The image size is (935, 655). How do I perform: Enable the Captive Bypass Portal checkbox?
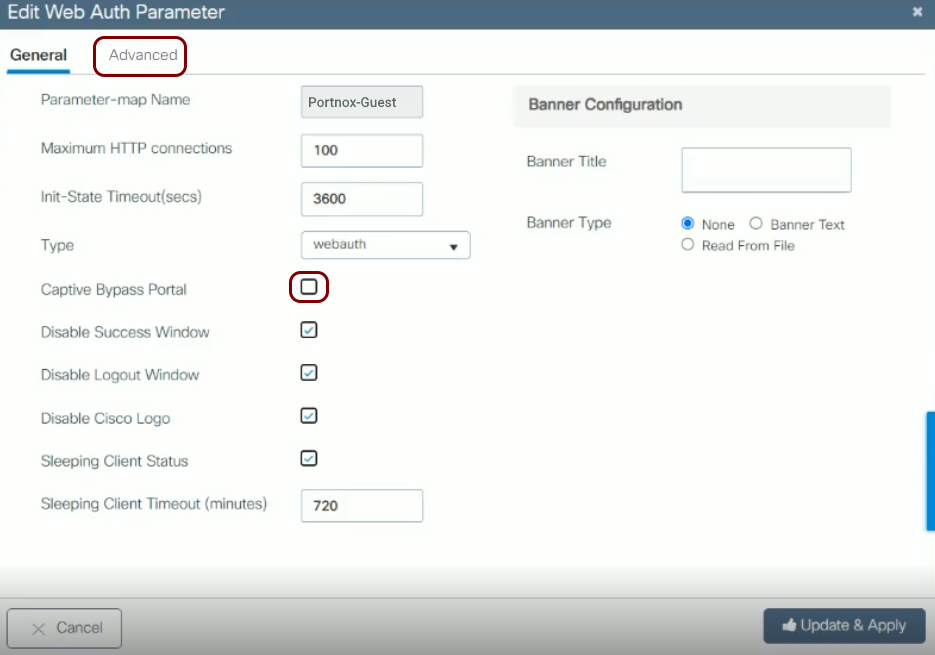point(309,287)
